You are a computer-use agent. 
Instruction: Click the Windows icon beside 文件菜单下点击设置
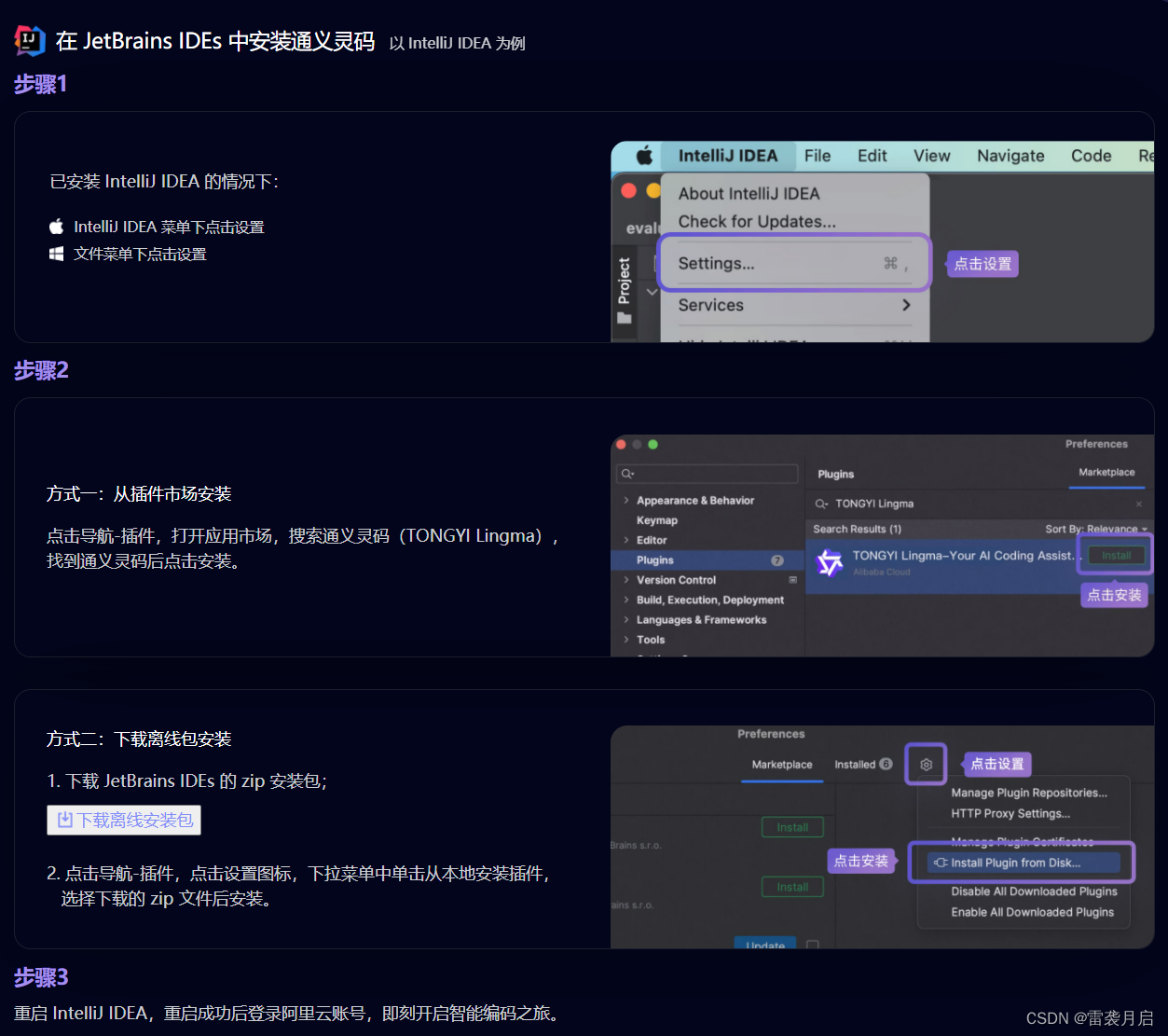pyautogui.click(x=57, y=254)
